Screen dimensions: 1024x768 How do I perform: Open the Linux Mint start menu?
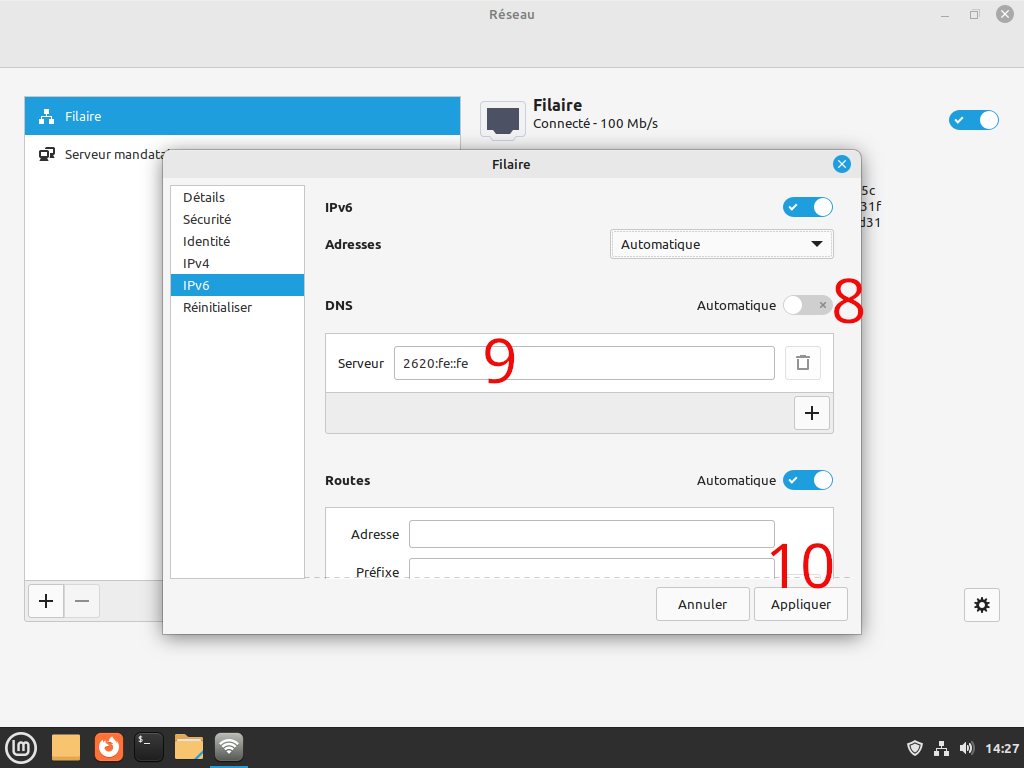21,746
